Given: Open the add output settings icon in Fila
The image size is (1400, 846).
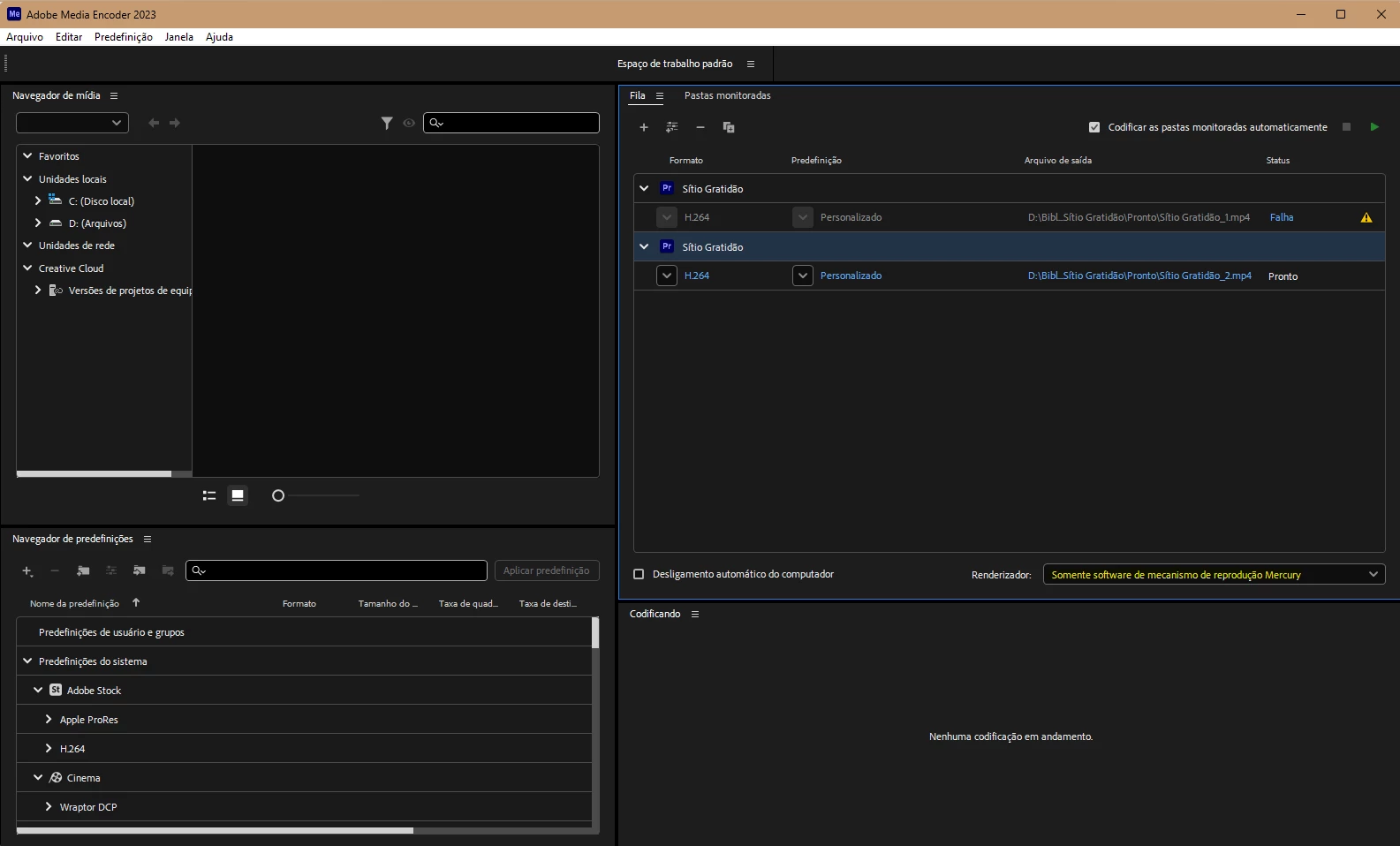Looking at the screenshot, I should (x=672, y=127).
